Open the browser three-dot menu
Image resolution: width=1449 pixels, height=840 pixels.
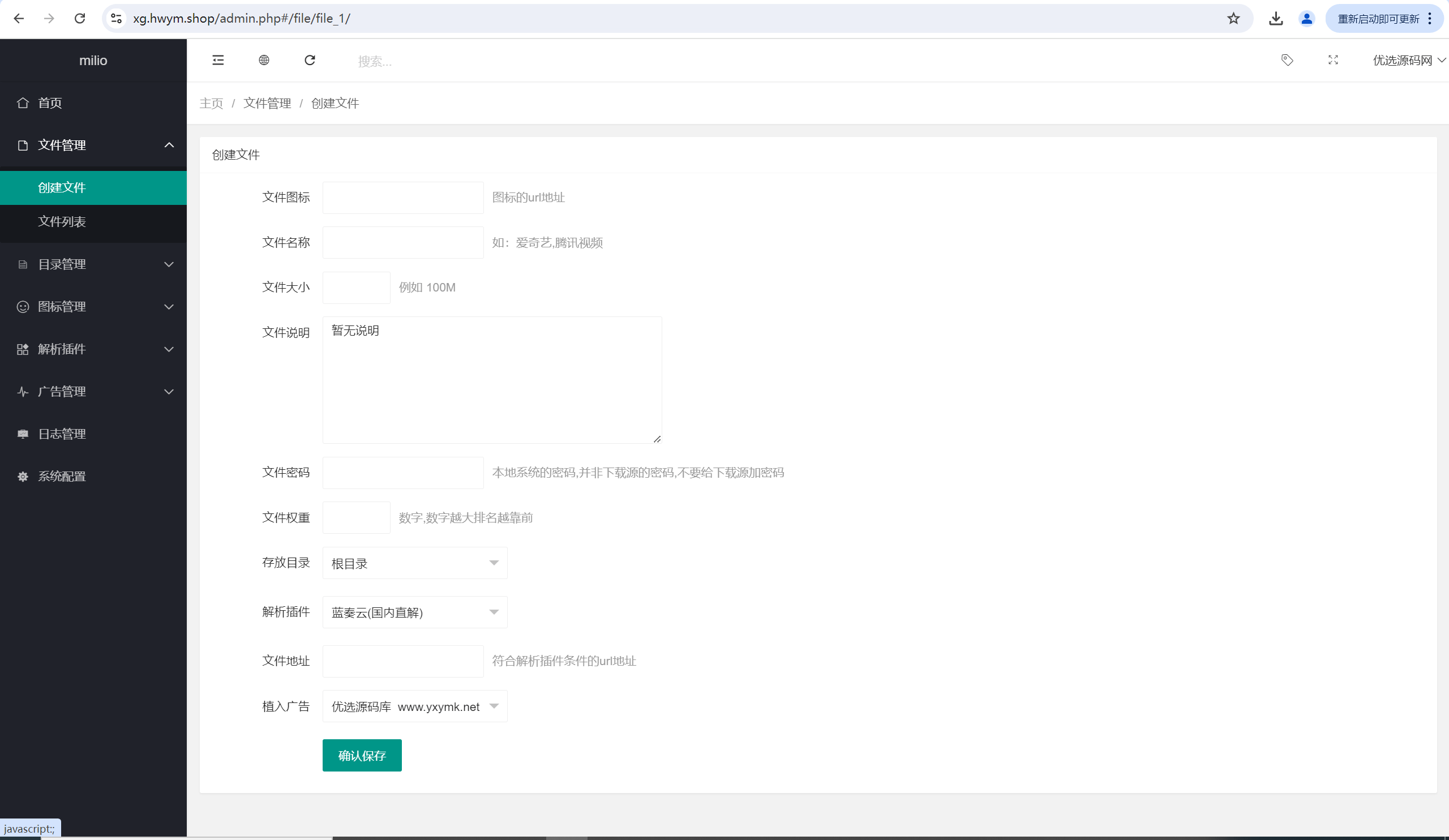pyautogui.click(x=1430, y=19)
